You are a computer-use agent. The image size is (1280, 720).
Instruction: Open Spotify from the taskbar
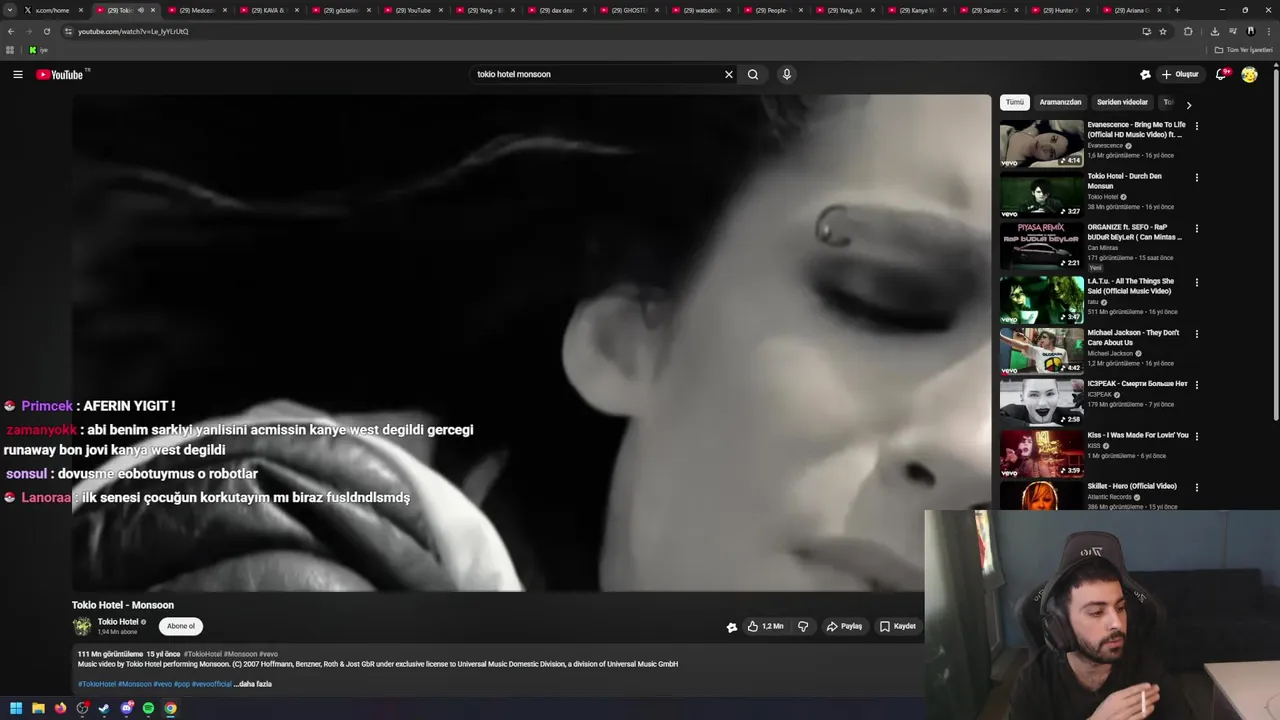click(149, 708)
